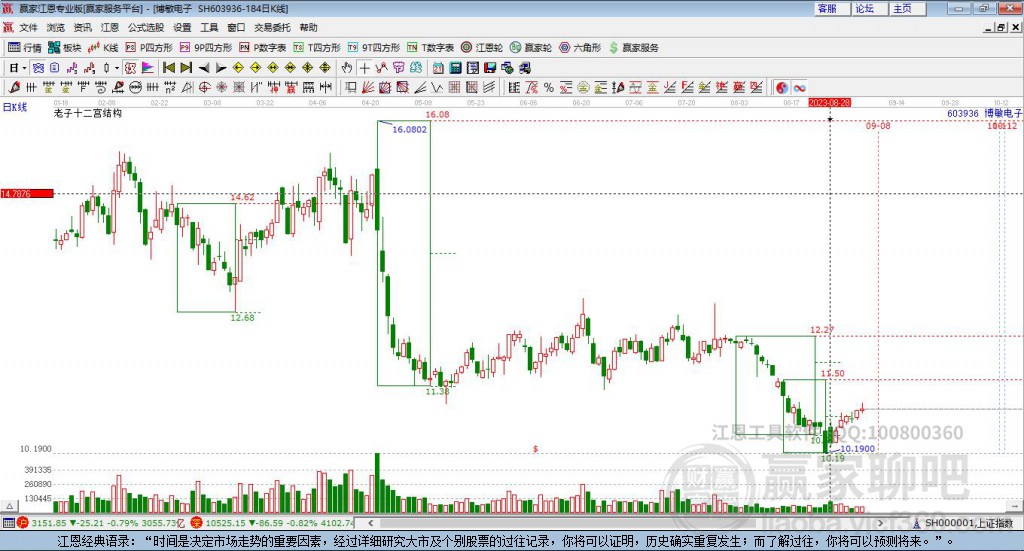The height and width of the screenshot is (551, 1024).
Task: Open the 江恩 menu
Action: 110,27
